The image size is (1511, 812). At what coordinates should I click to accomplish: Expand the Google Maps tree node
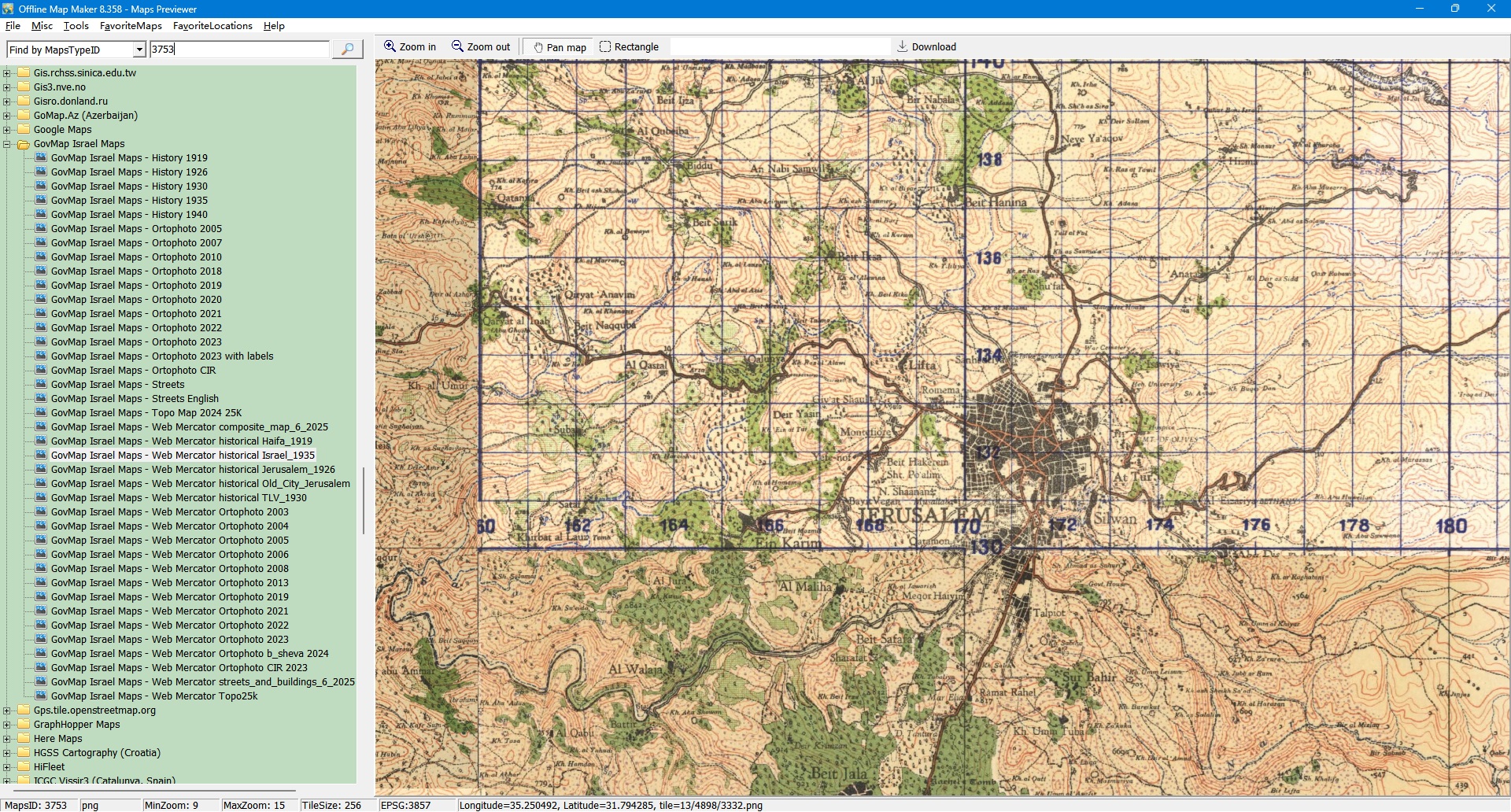click(7, 130)
